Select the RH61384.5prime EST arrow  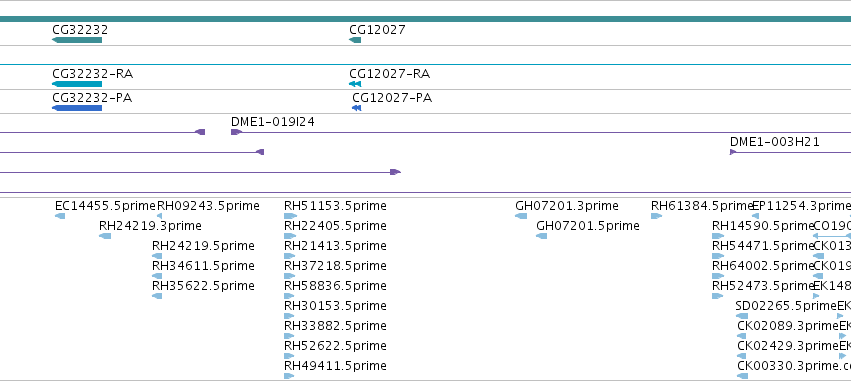coord(656,216)
